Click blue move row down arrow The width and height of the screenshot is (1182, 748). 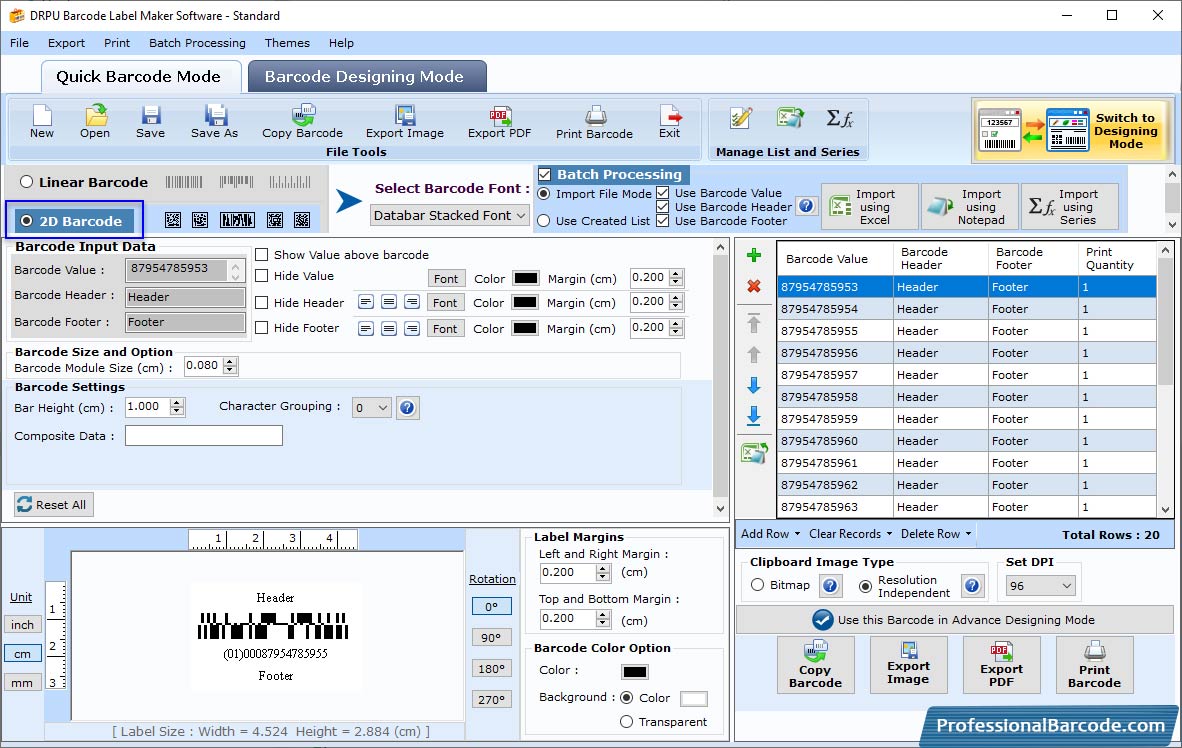click(753, 385)
